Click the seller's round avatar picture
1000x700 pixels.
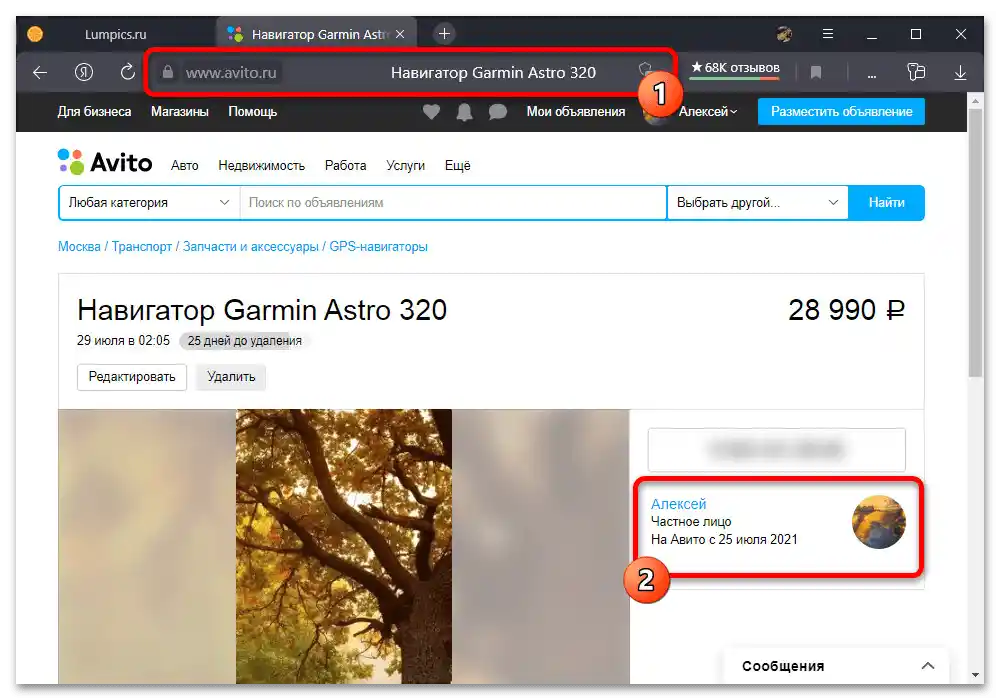(x=879, y=522)
